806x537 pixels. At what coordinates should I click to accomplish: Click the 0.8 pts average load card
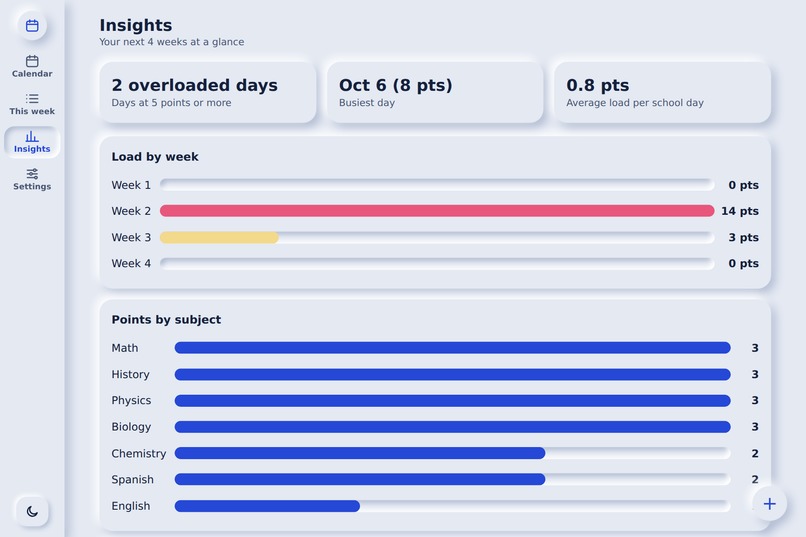click(x=662, y=92)
